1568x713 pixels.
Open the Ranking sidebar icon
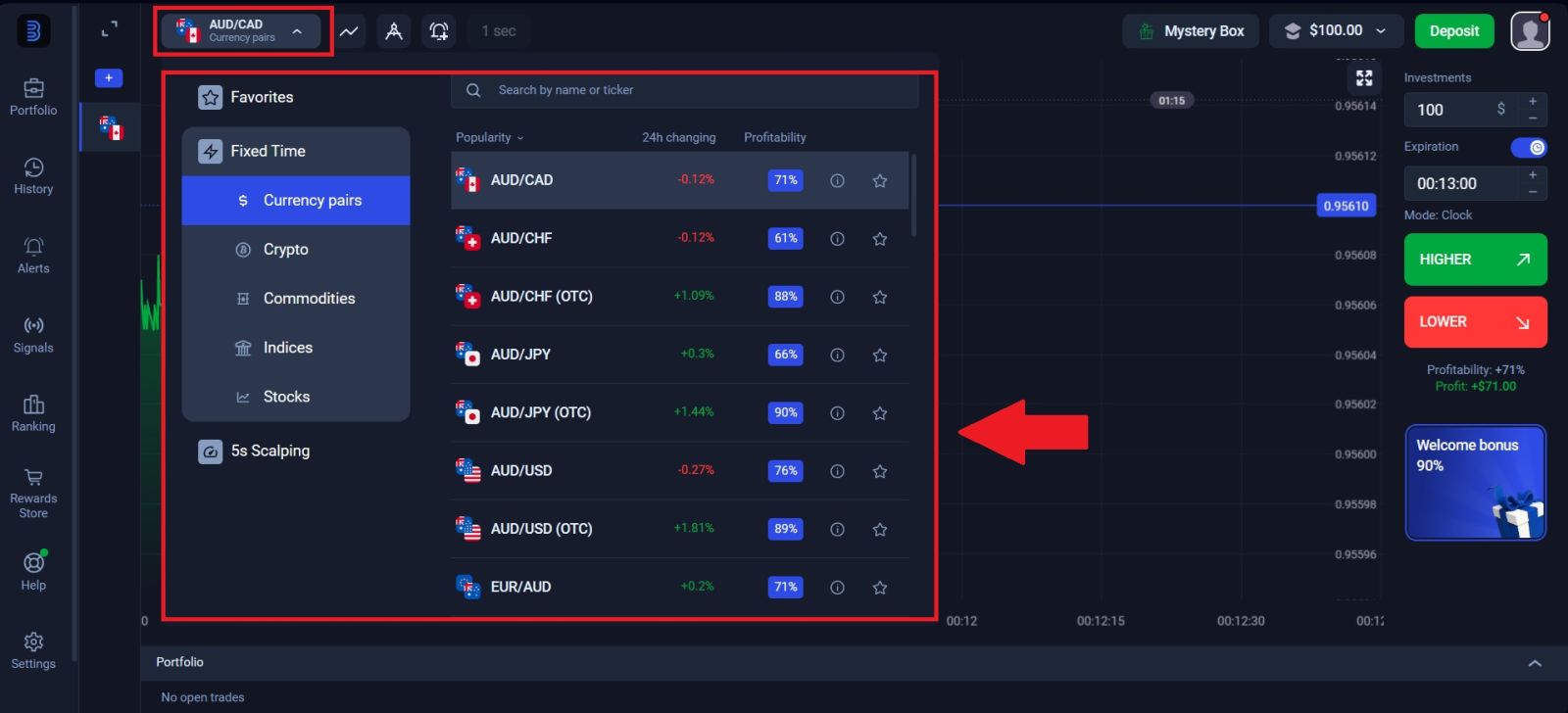click(33, 412)
